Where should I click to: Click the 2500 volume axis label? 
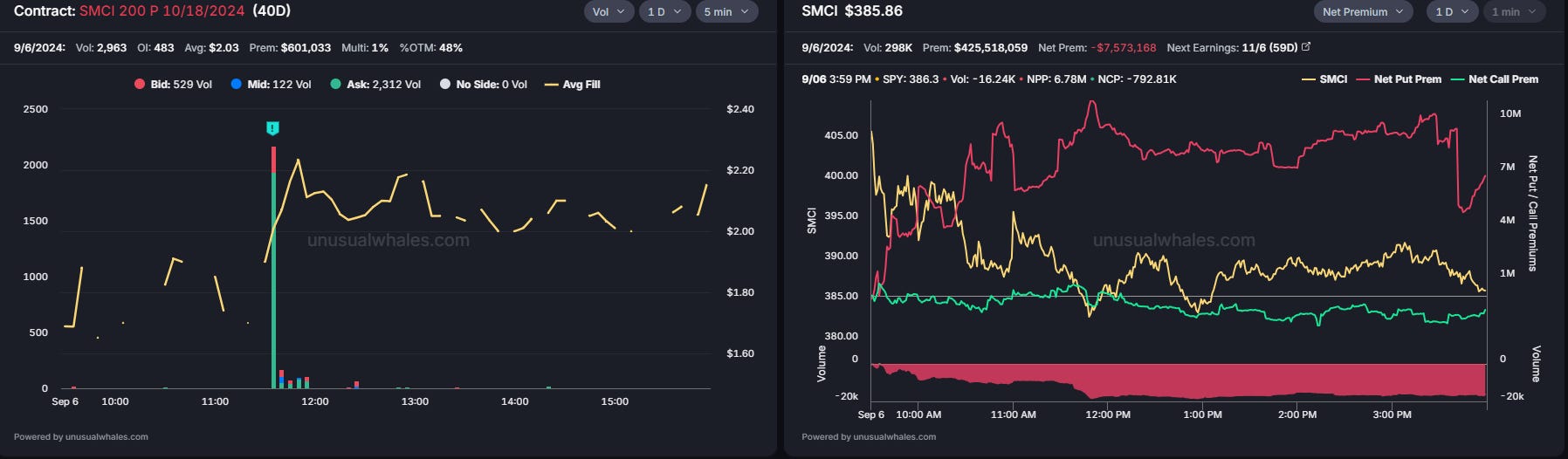click(35, 109)
